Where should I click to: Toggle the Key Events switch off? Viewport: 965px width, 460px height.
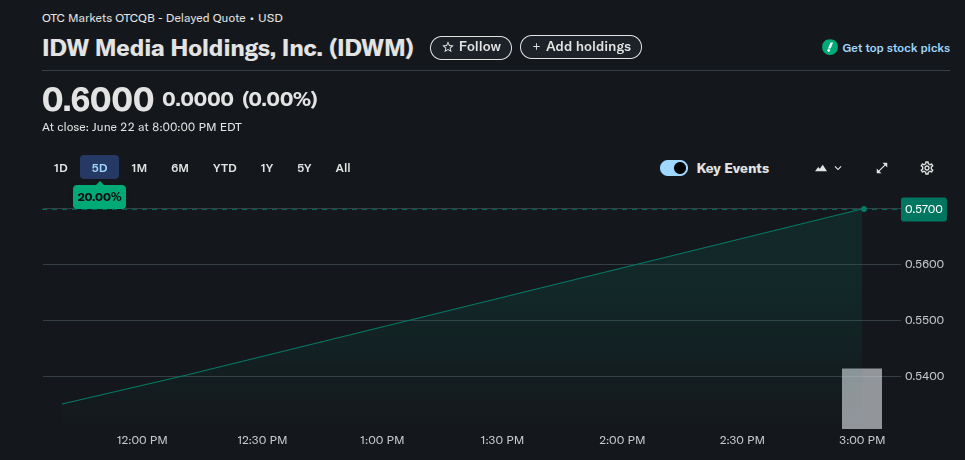674,168
